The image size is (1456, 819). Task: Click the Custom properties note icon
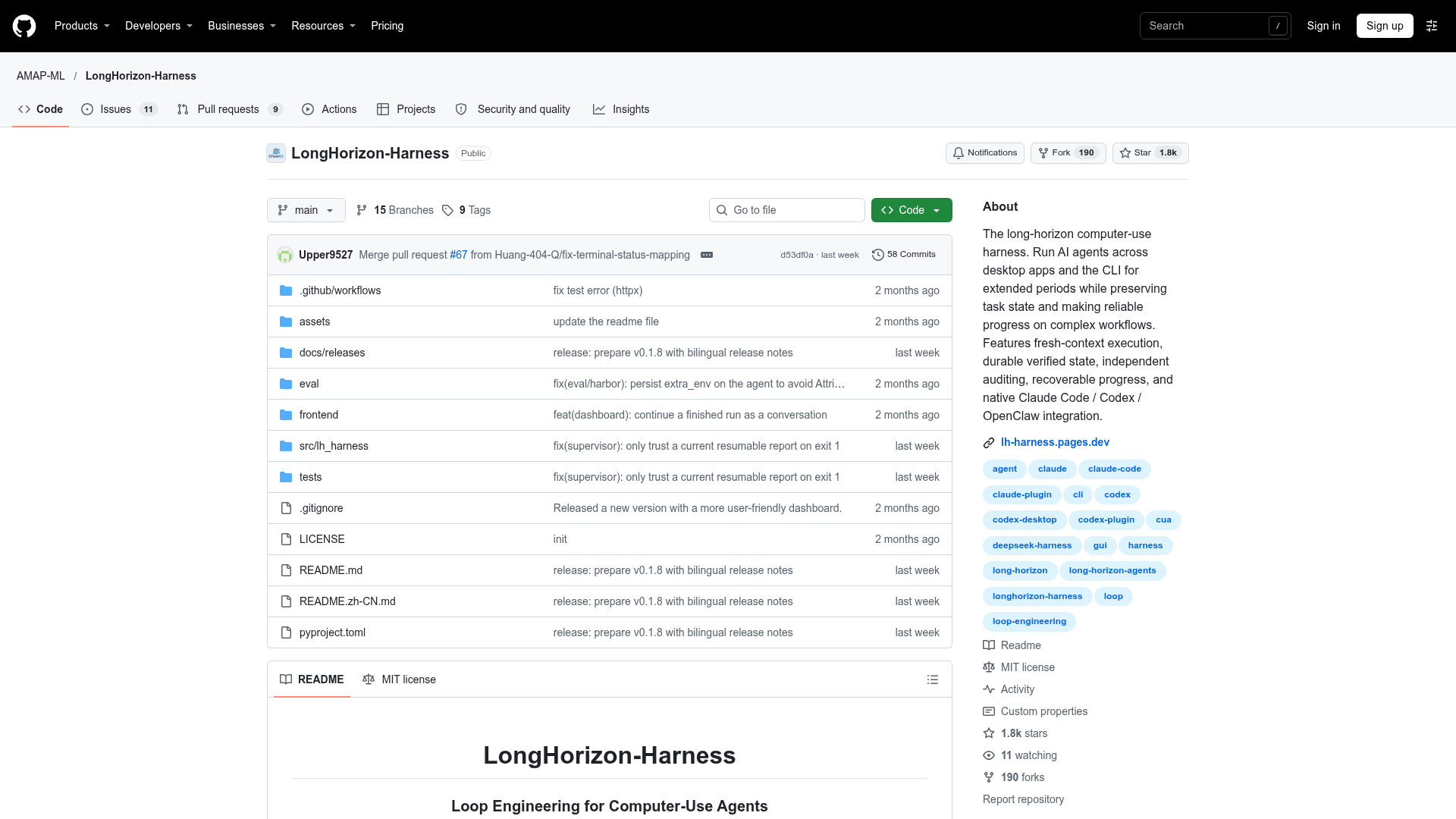(x=989, y=711)
